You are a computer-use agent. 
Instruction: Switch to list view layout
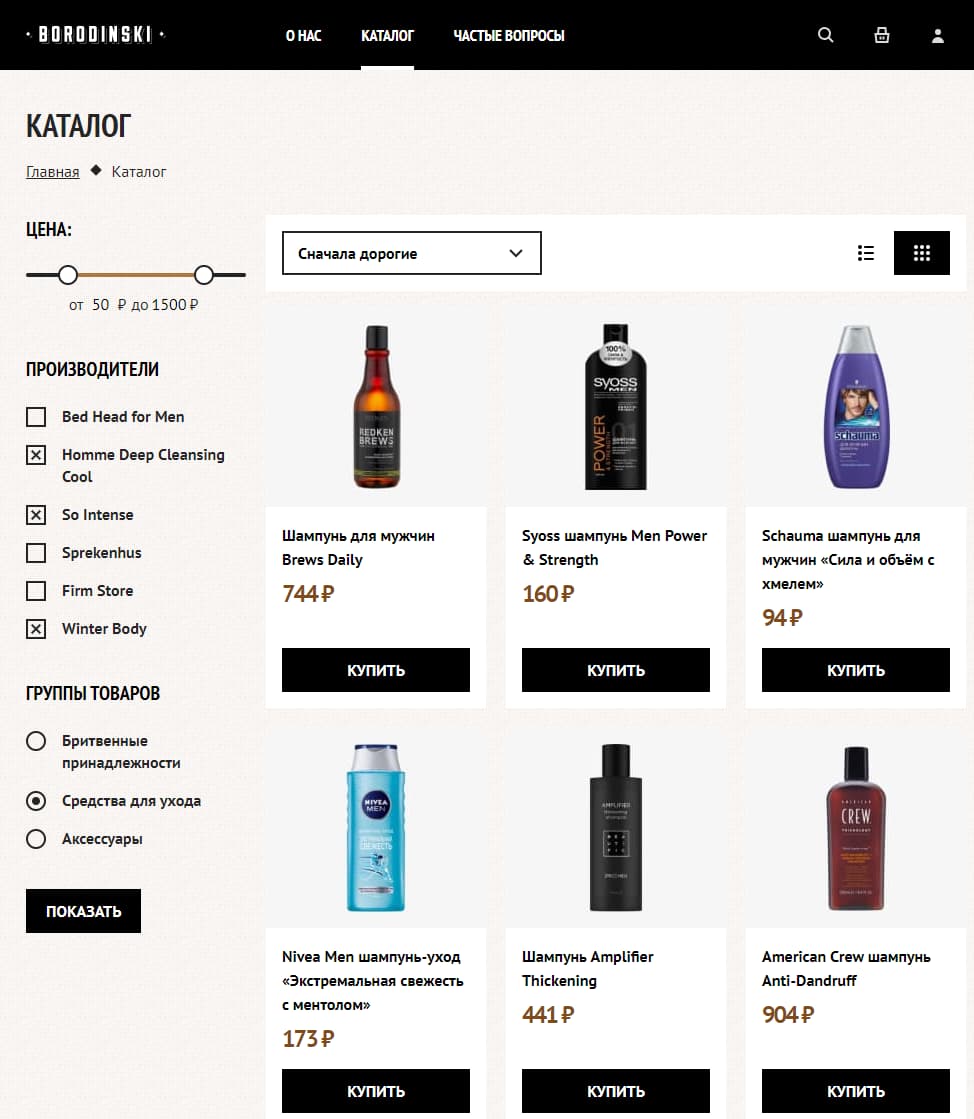866,253
